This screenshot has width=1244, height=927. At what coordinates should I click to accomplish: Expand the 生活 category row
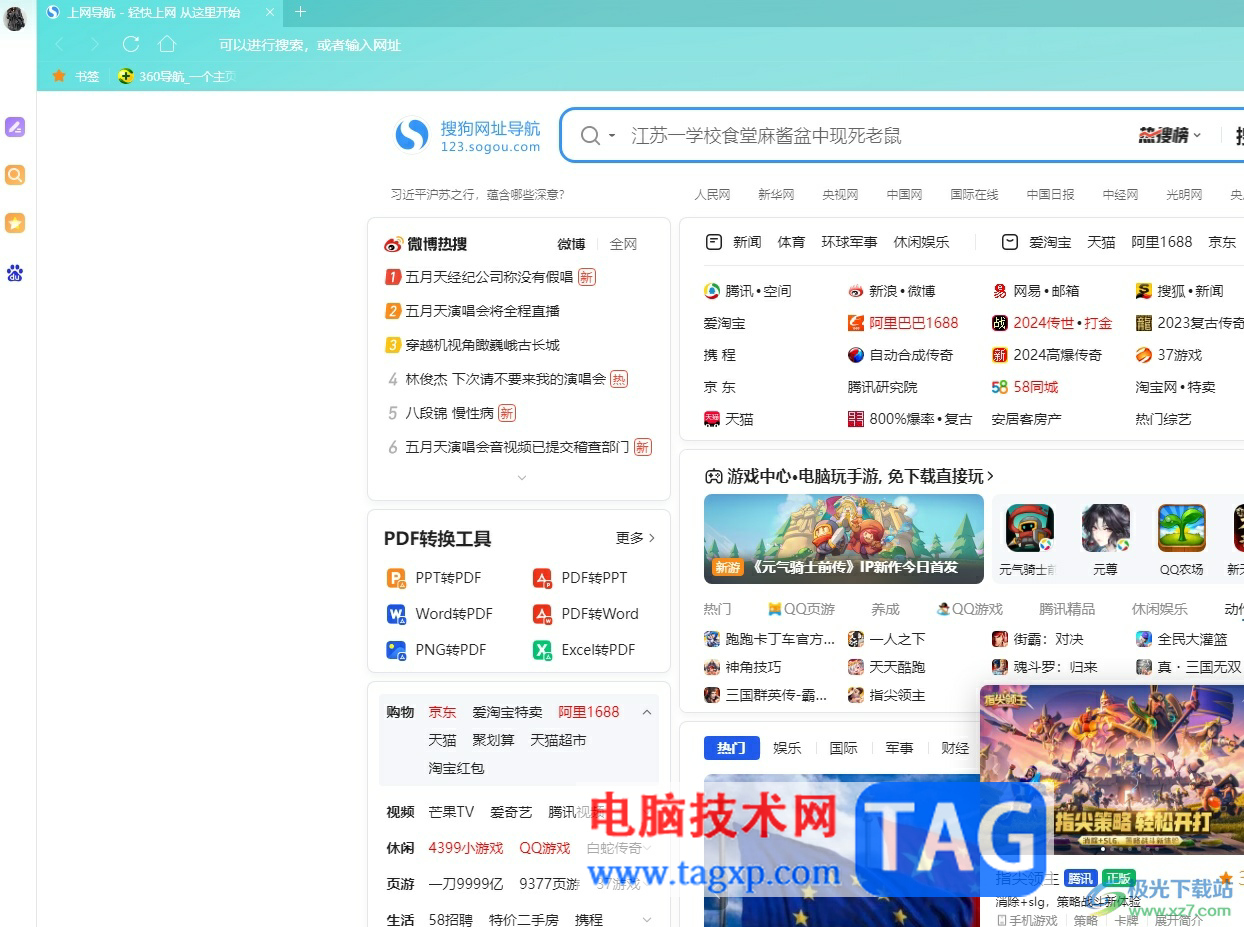(647, 920)
